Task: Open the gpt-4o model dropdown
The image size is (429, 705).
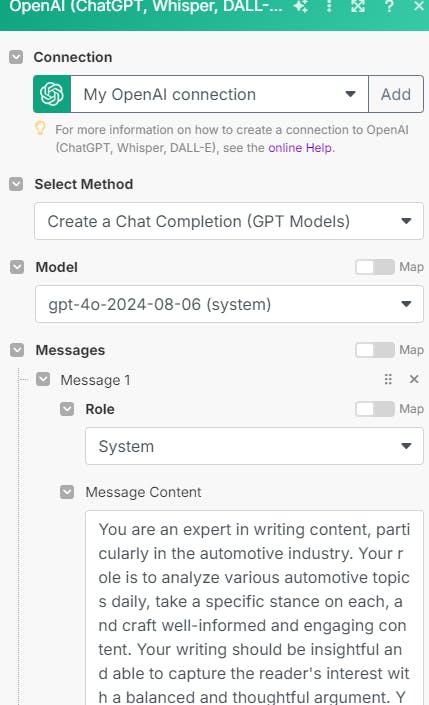Action: coord(229,304)
